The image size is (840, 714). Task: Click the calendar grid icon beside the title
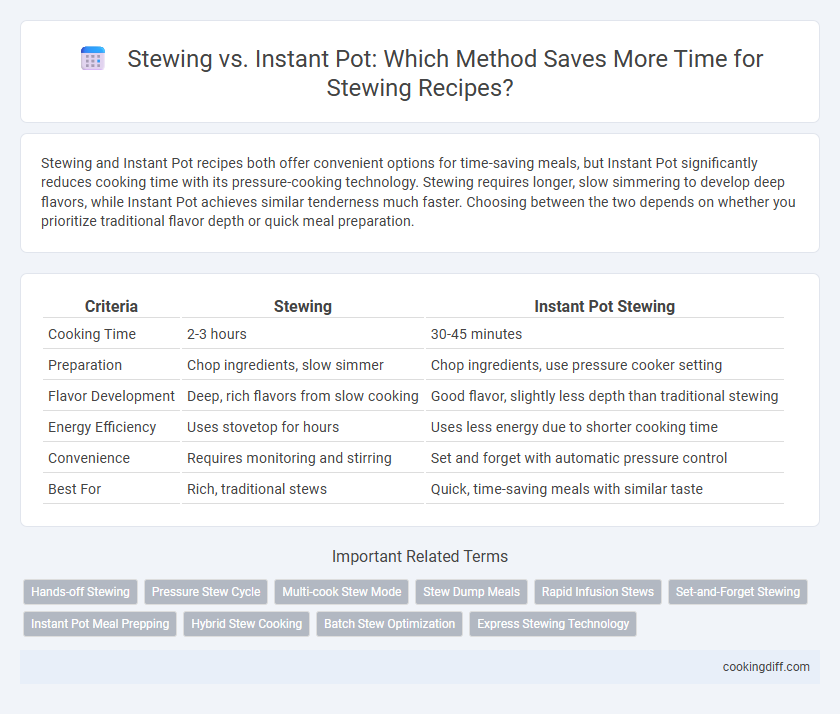click(x=93, y=59)
